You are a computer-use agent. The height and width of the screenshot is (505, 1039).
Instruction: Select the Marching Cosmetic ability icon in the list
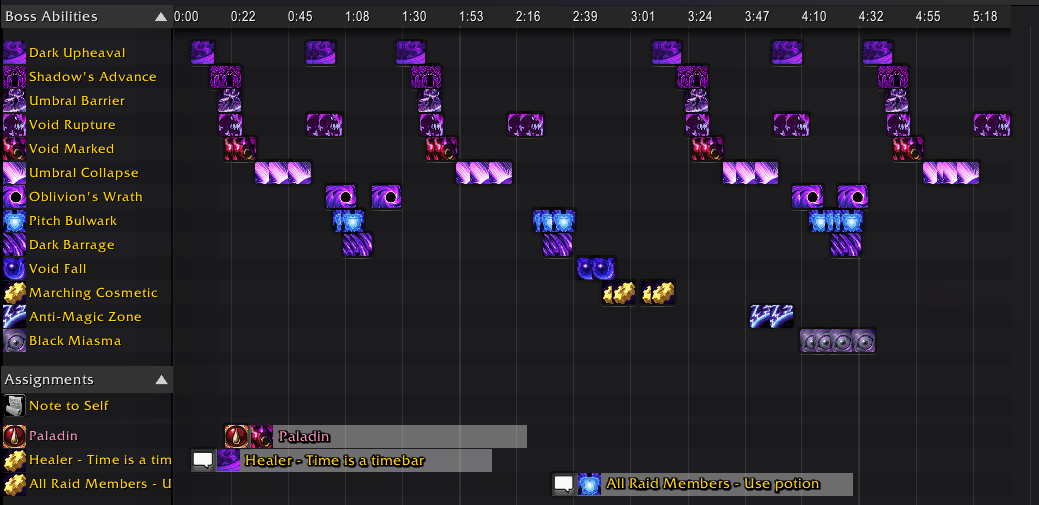pyautogui.click(x=15, y=293)
